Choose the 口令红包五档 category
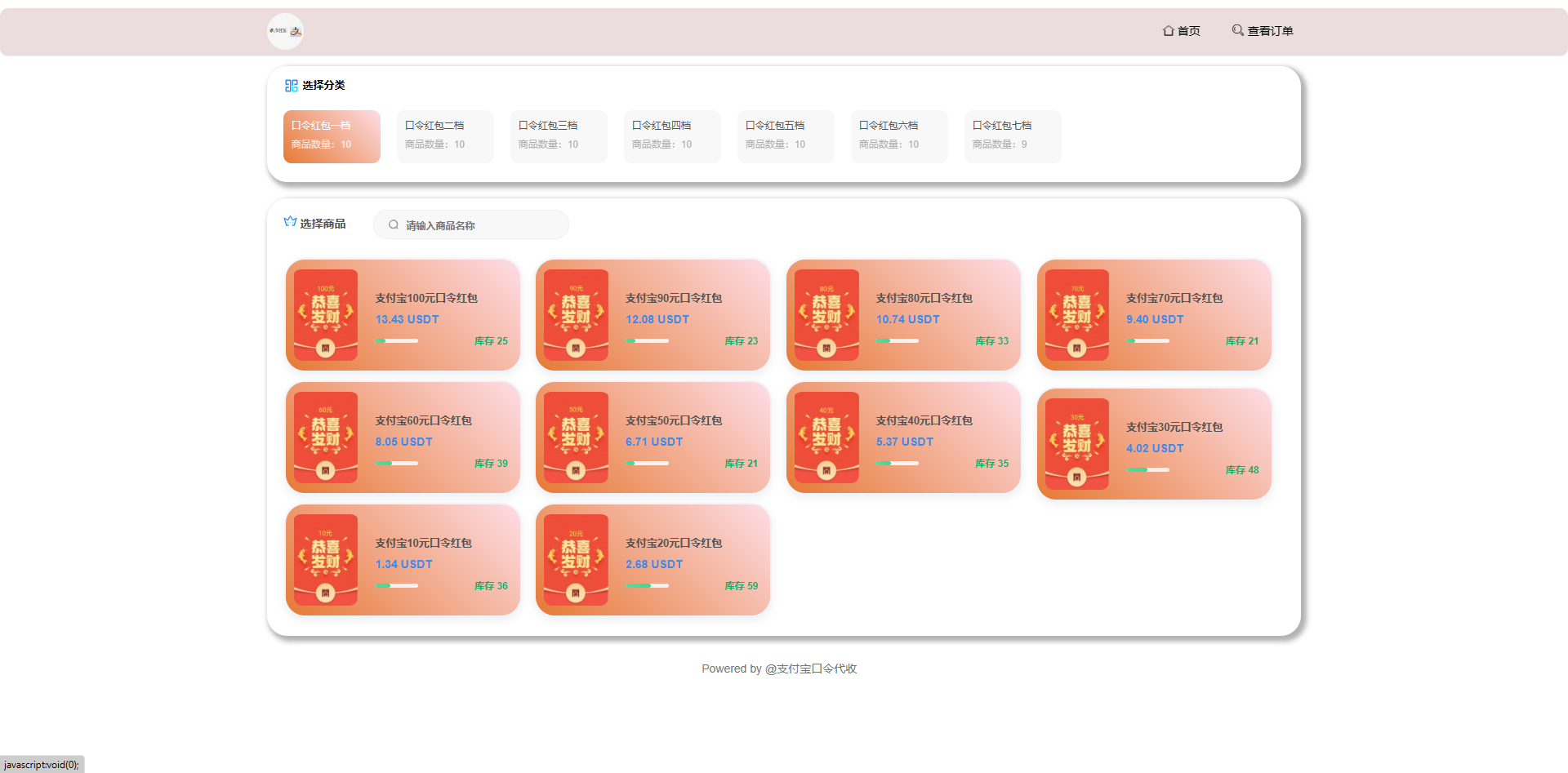 click(786, 136)
